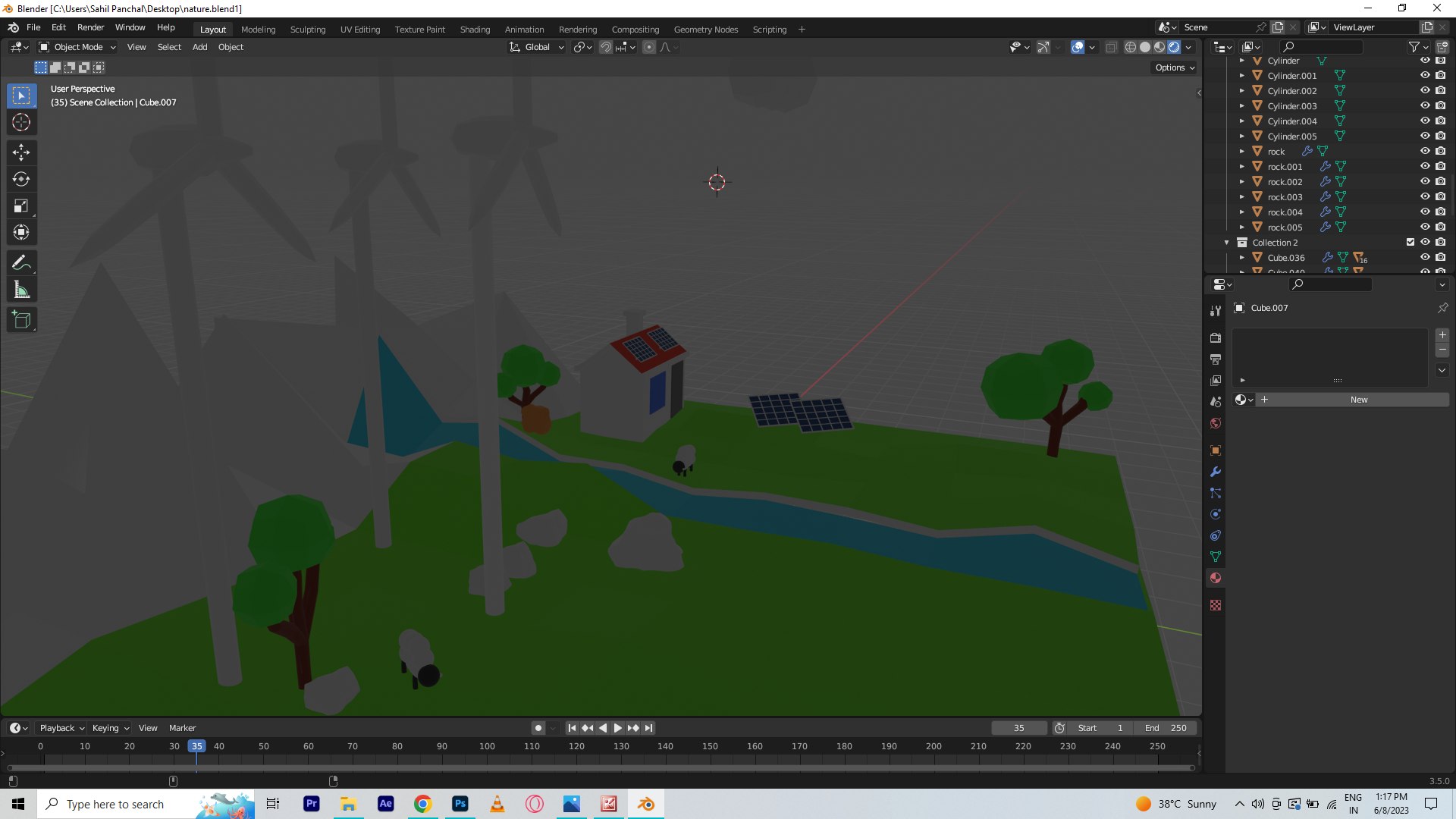Image resolution: width=1456 pixels, height=819 pixels.
Task: Collapse the Collection 2 tree
Action: point(1226,243)
